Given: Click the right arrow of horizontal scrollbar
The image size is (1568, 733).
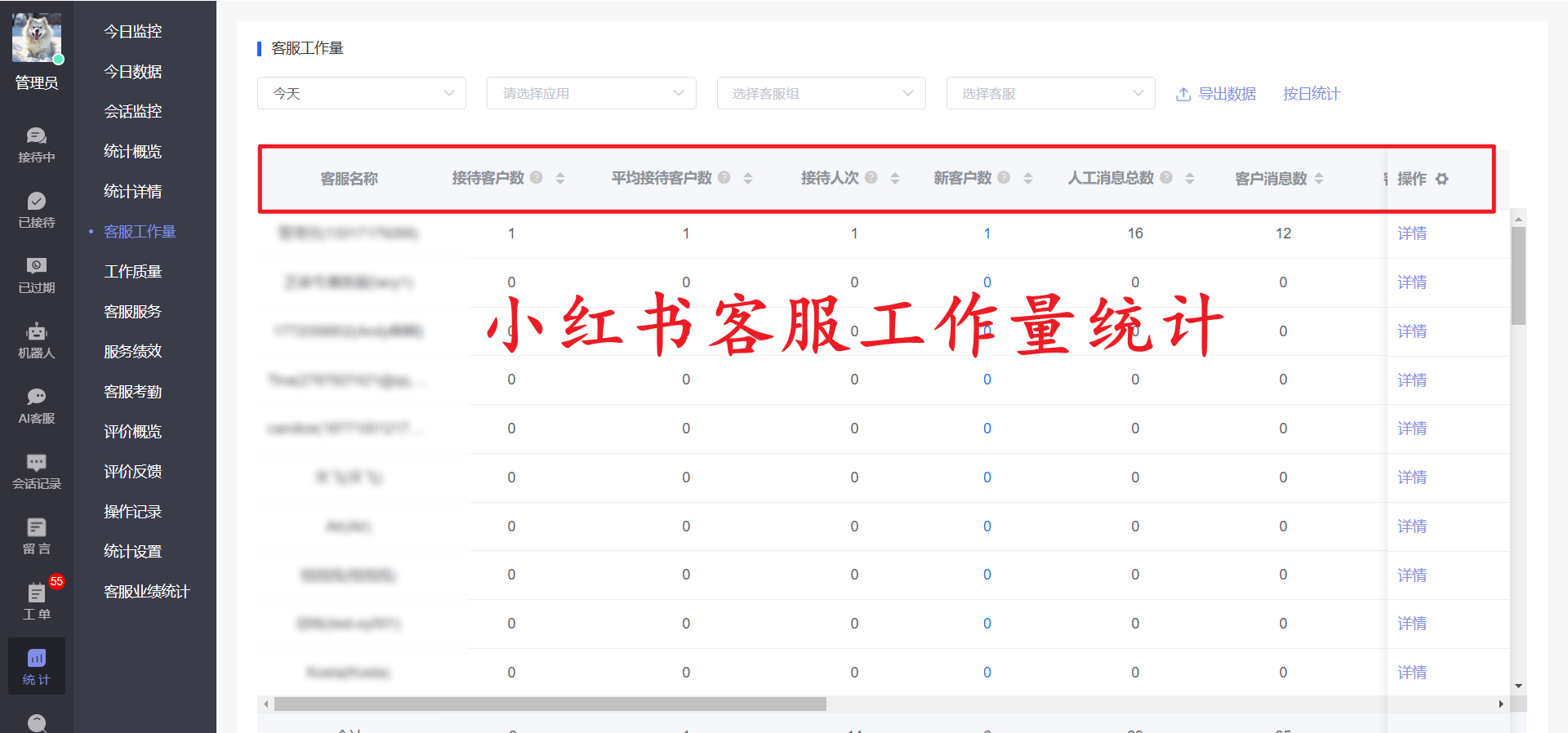Looking at the screenshot, I should tap(1501, 704).
